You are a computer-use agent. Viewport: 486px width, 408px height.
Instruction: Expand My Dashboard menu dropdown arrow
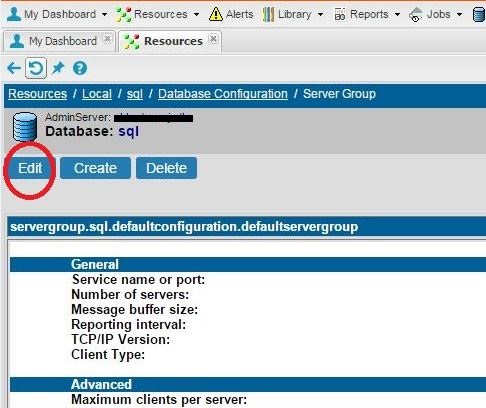(104, 15)
